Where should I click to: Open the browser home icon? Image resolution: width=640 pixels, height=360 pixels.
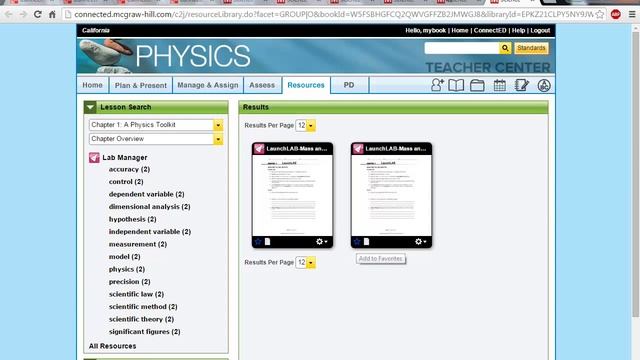coord(52,15)
